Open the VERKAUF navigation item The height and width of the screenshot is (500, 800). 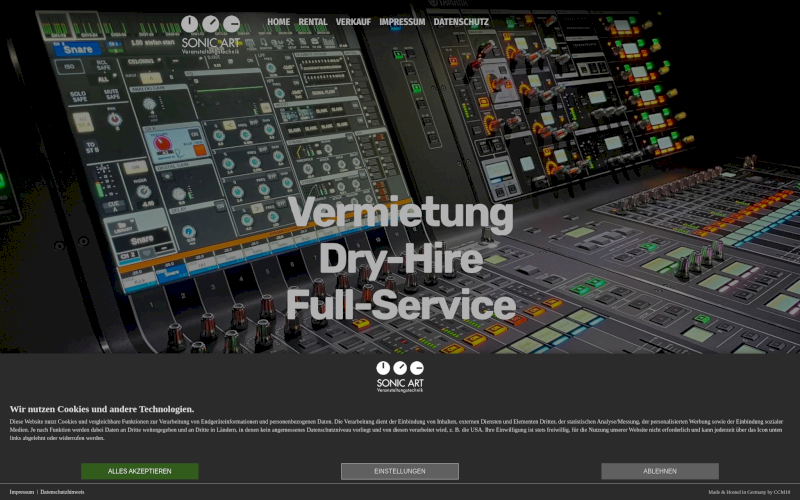(x=353, y=21)
